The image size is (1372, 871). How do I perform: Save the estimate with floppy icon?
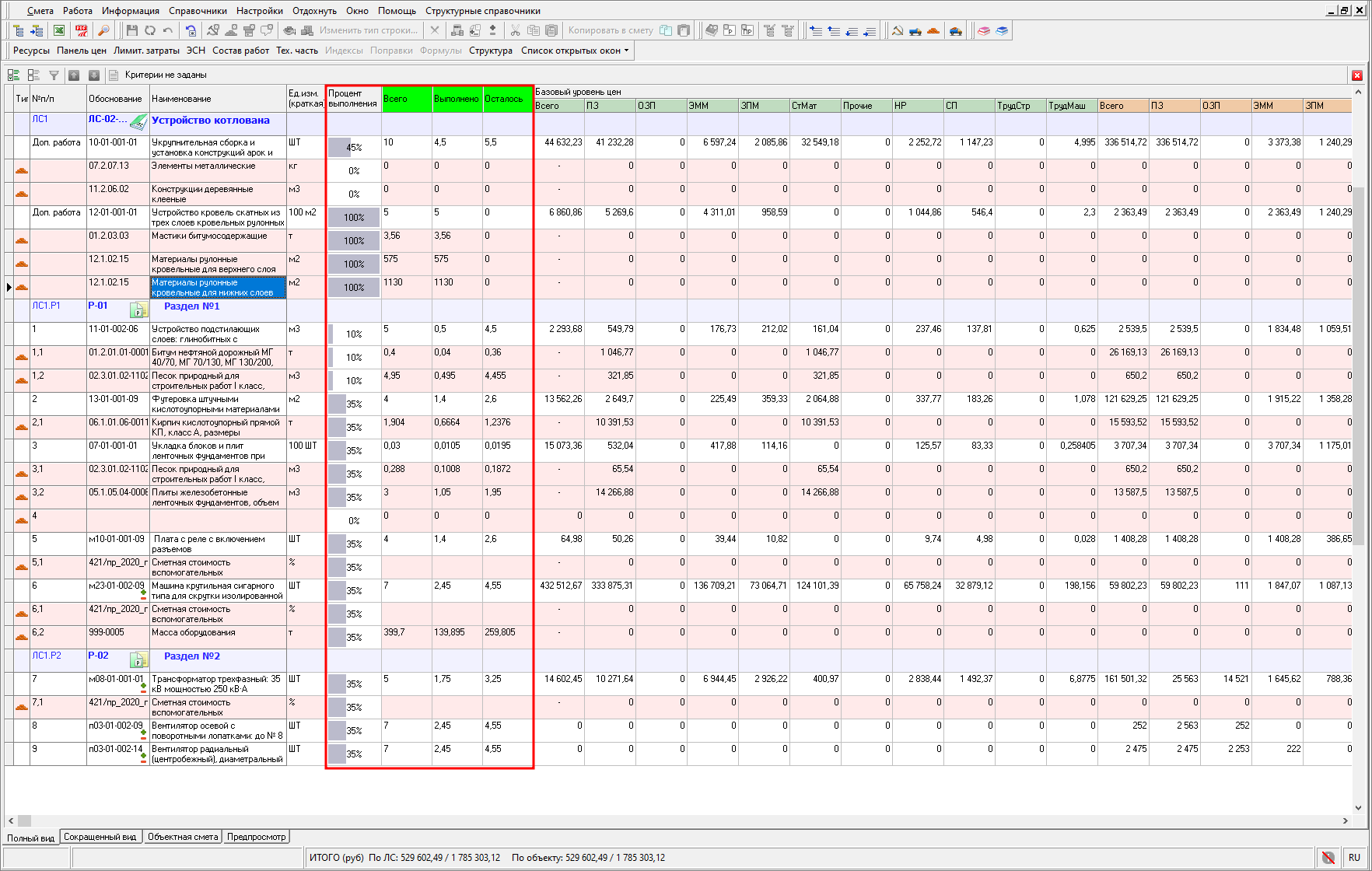(131, 30)
